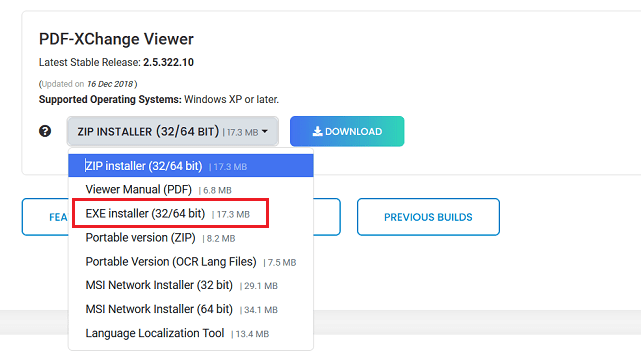Open the ZIP INSTALLER (32/64 BIT) dropdown
This screenshot has width=641, height=363.
[173, 132]
